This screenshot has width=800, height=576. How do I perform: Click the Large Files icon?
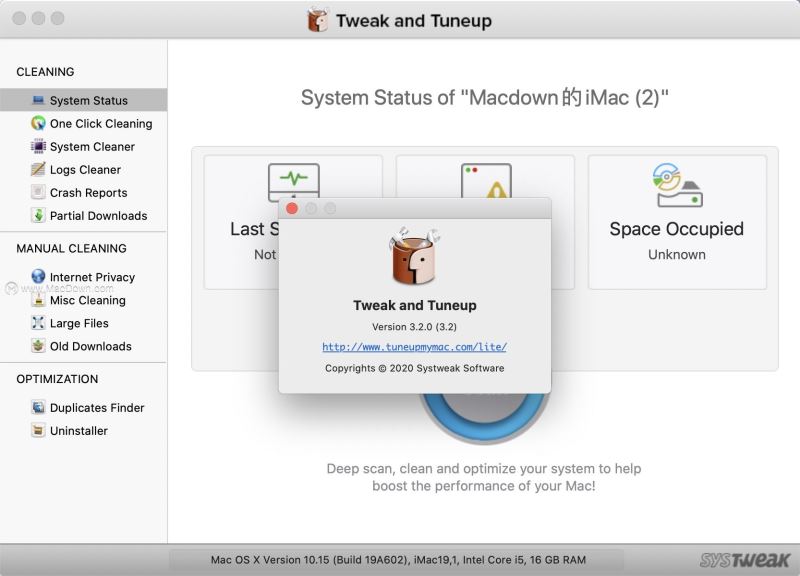(x=38, y=323)
